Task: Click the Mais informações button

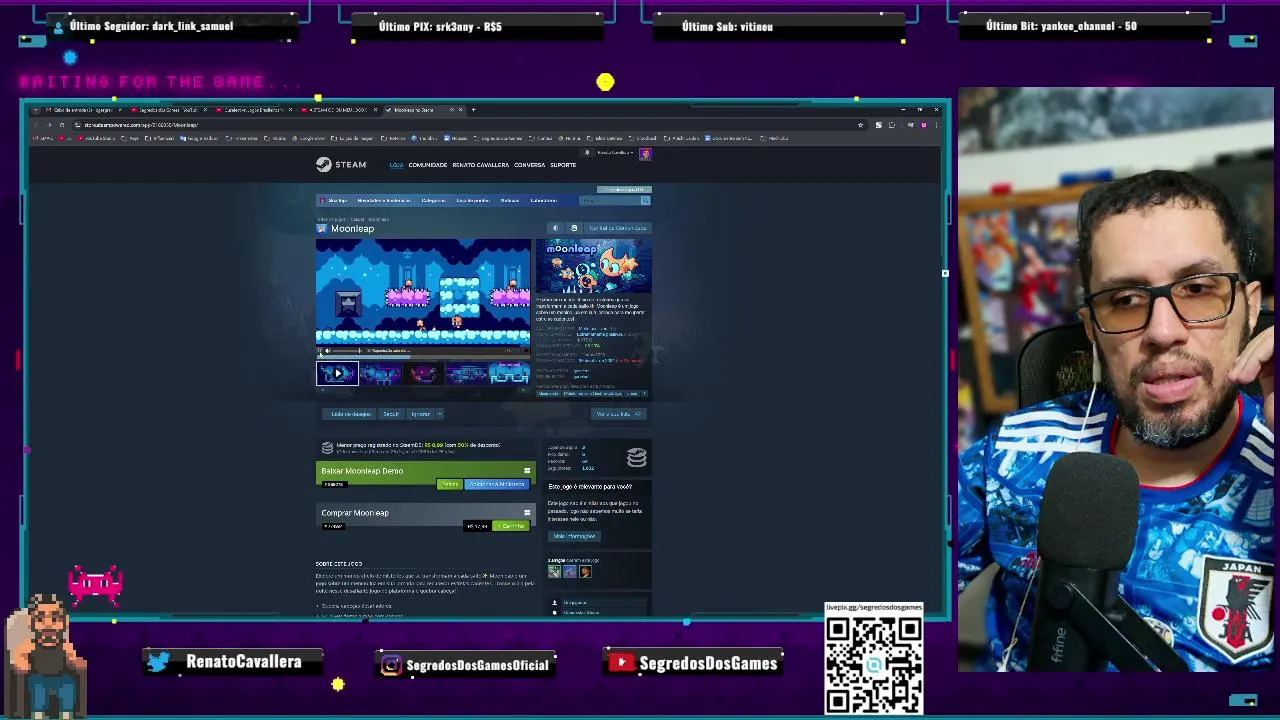Action: click(574, 536)
